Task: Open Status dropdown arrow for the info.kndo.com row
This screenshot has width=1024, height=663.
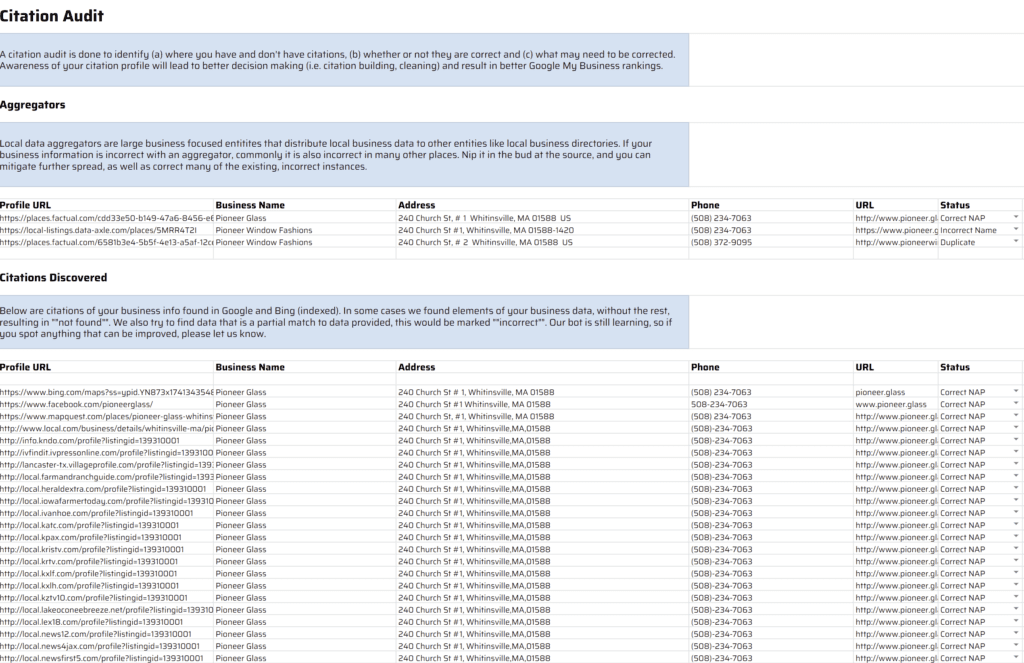Action: [1016, 440]
